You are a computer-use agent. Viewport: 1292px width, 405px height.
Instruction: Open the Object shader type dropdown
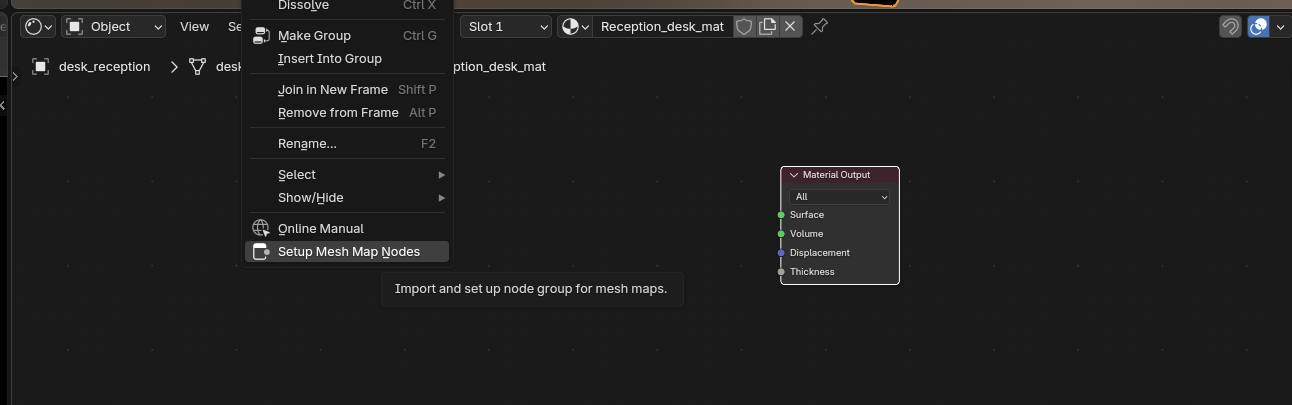[x=114, y=27]
